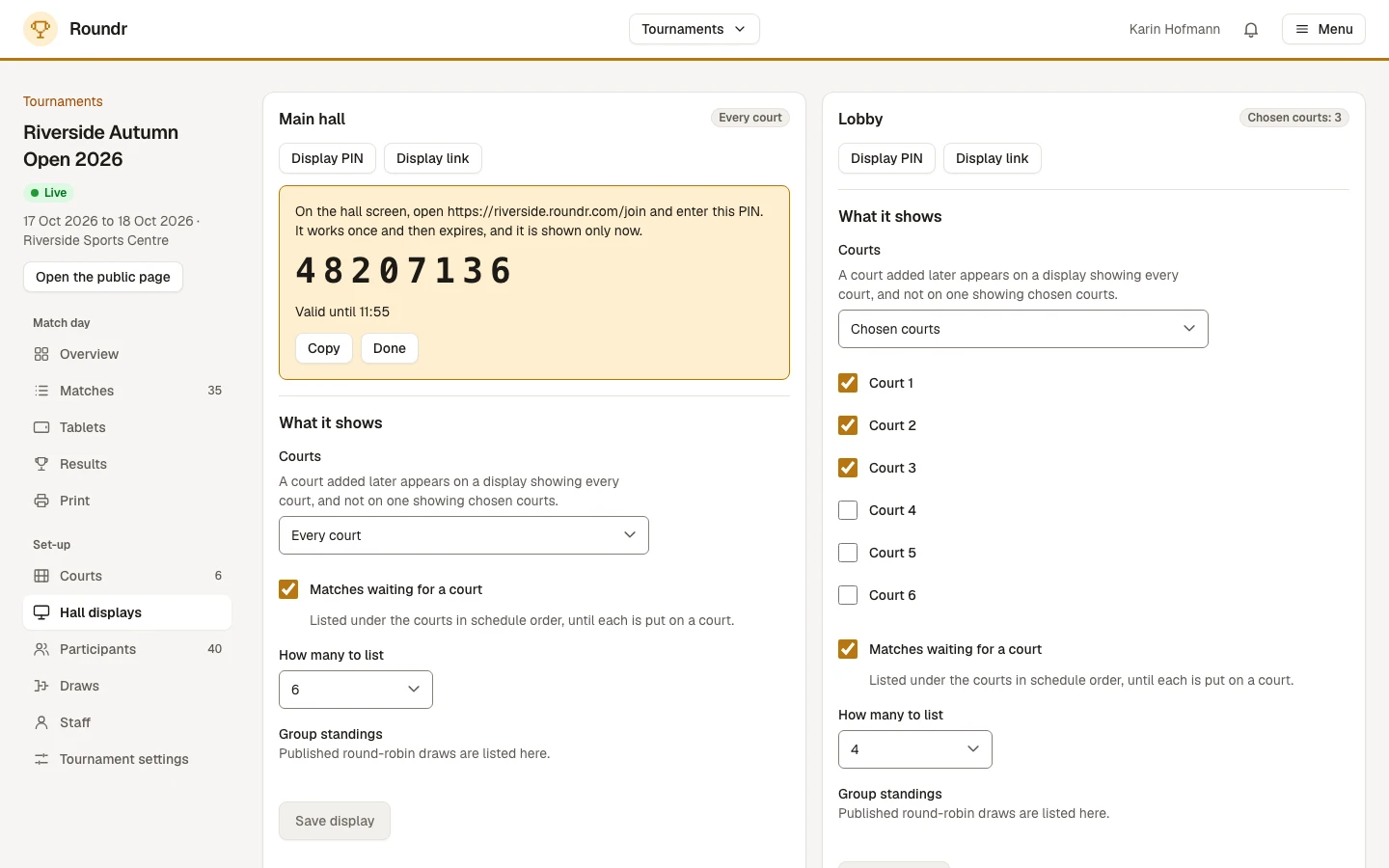Open the Main hall Every court dropdown
Viewport: 1389px width, 868px height.
click(x=464, y=535)
